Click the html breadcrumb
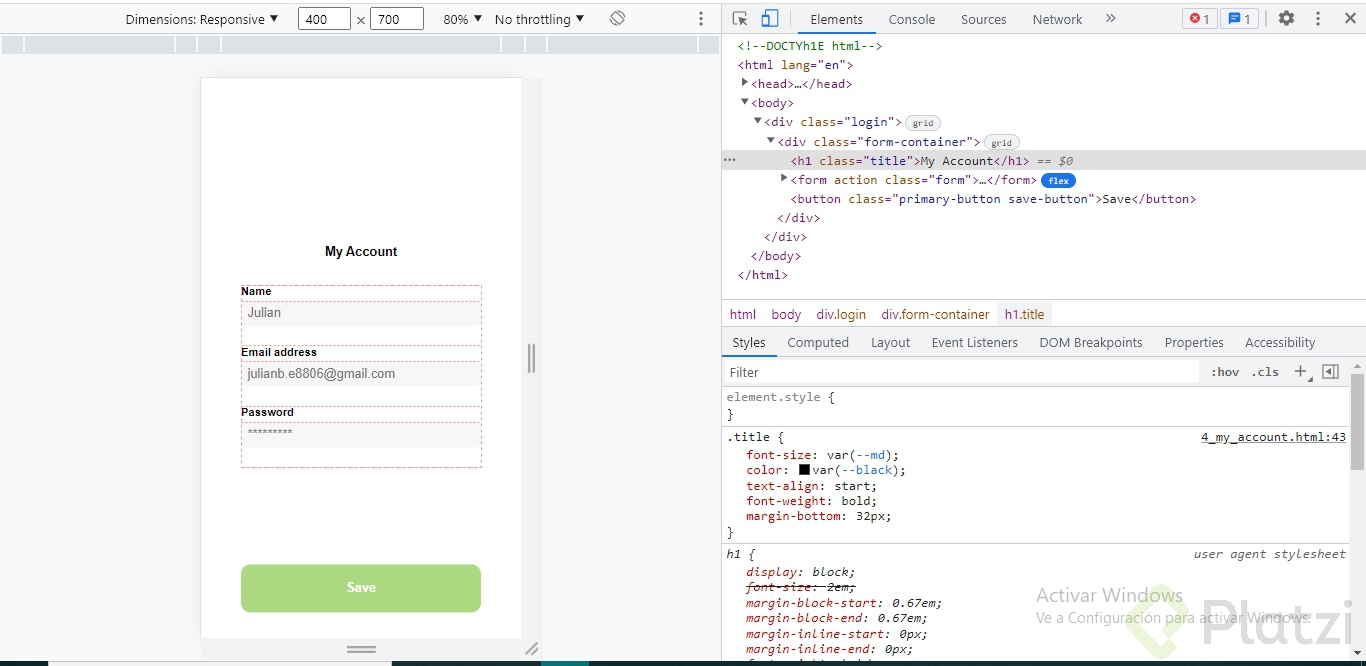Screen dimensions: 1366x666 743,314
